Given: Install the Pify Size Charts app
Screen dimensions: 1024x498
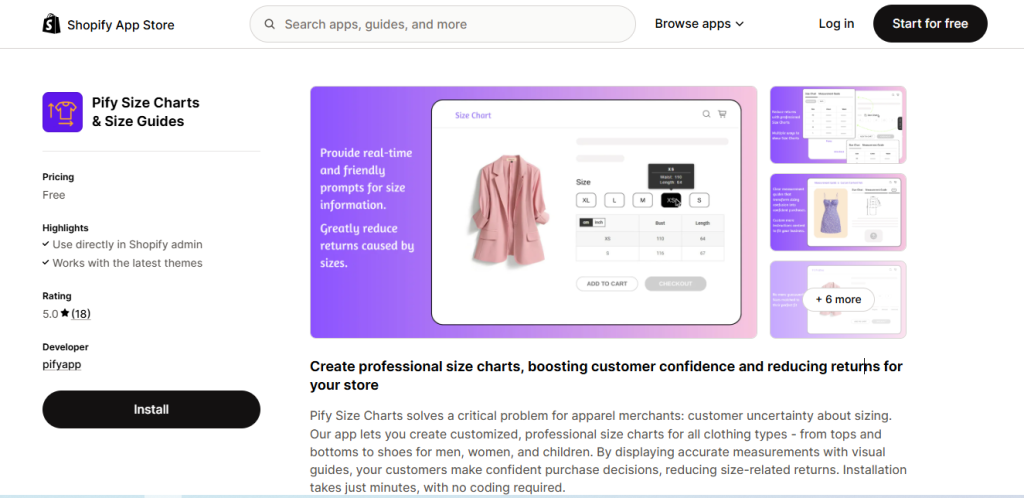Looking at the screenshot, I should click(152, 409).
